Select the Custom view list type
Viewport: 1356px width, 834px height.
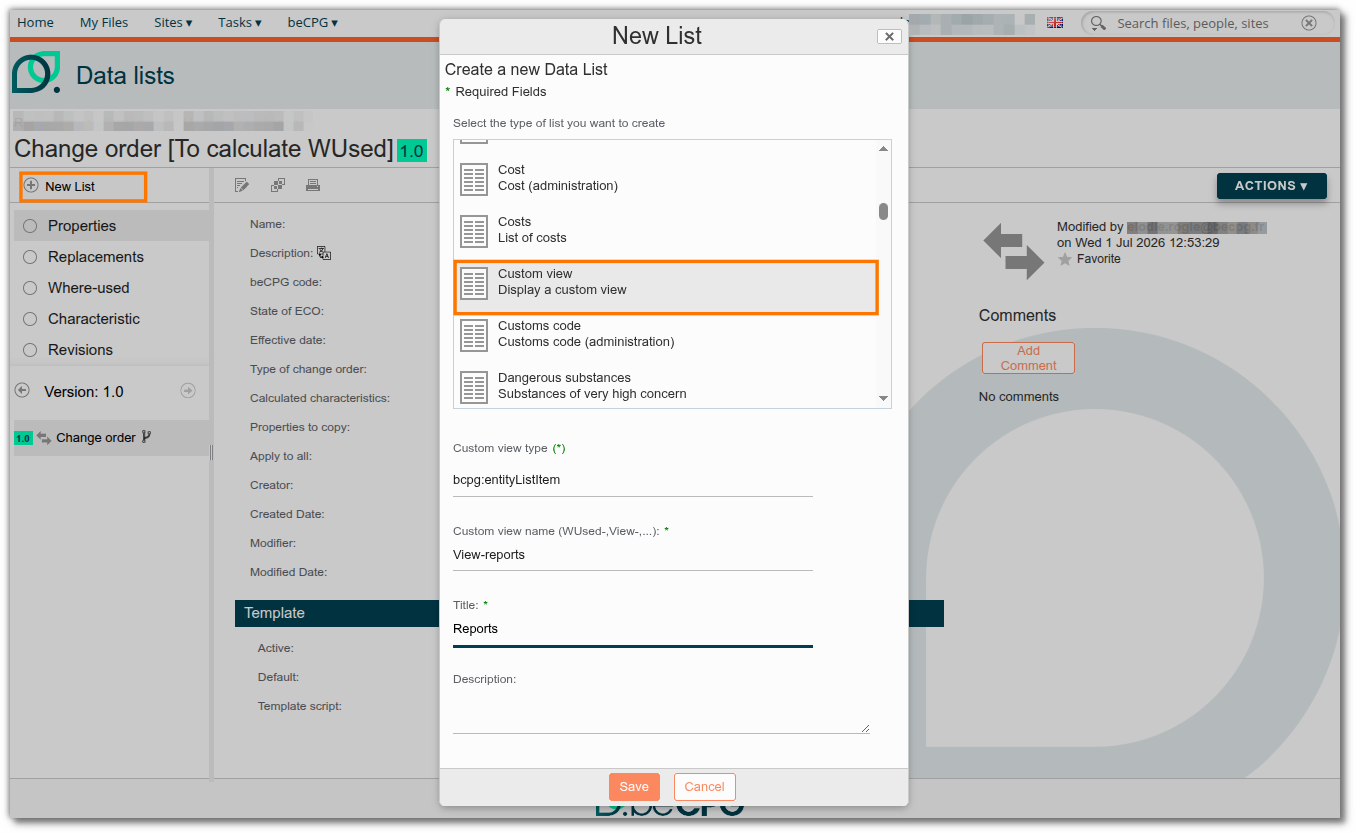pyautogui.click(x=667, y=287)
